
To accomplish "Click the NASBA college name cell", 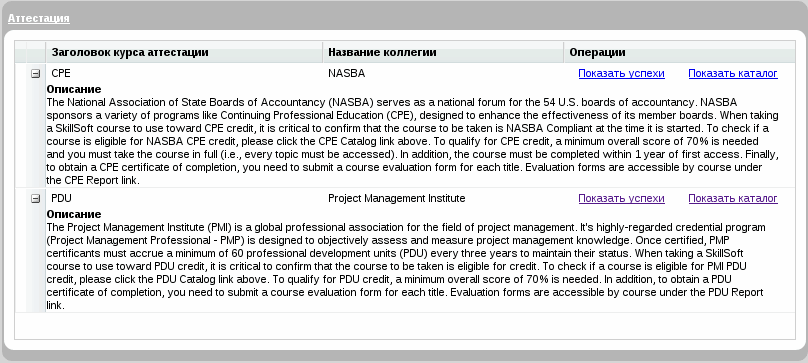I will coord(443,73).
